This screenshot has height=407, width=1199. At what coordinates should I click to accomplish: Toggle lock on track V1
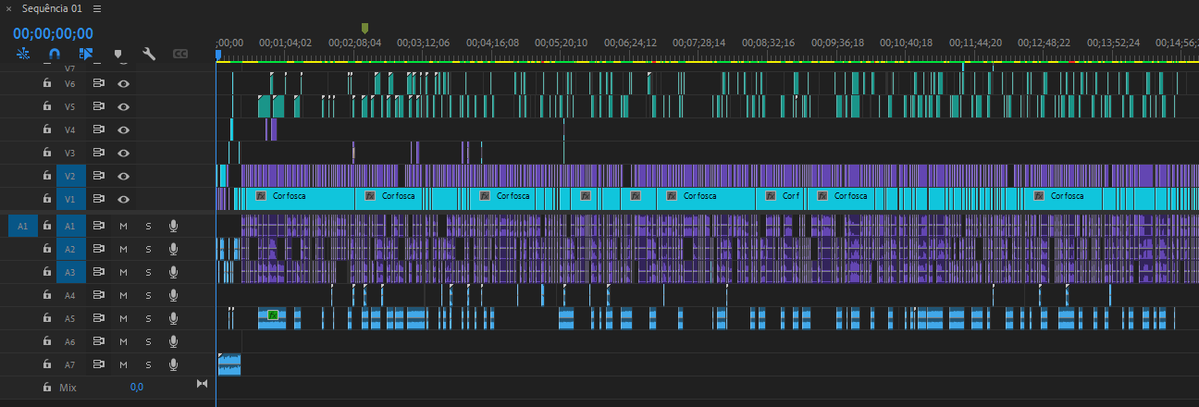coord(47,199)
